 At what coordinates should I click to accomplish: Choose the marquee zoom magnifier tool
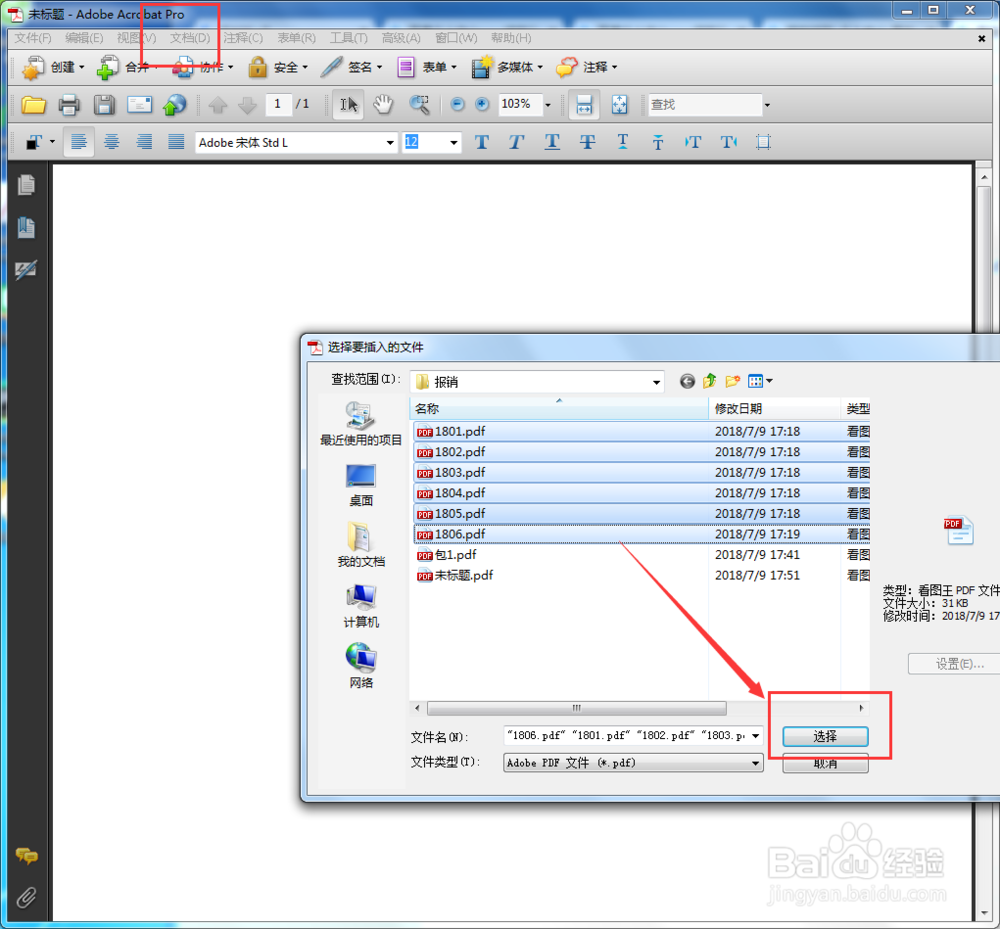419,105
